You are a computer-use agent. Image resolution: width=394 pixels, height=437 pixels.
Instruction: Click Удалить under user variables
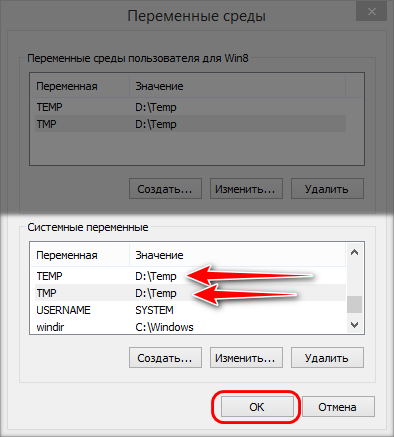point(327,189)
